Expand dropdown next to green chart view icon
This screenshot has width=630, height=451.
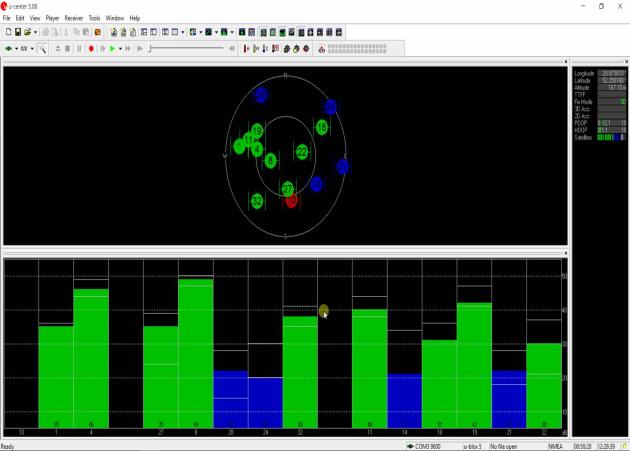pos(232,32)
